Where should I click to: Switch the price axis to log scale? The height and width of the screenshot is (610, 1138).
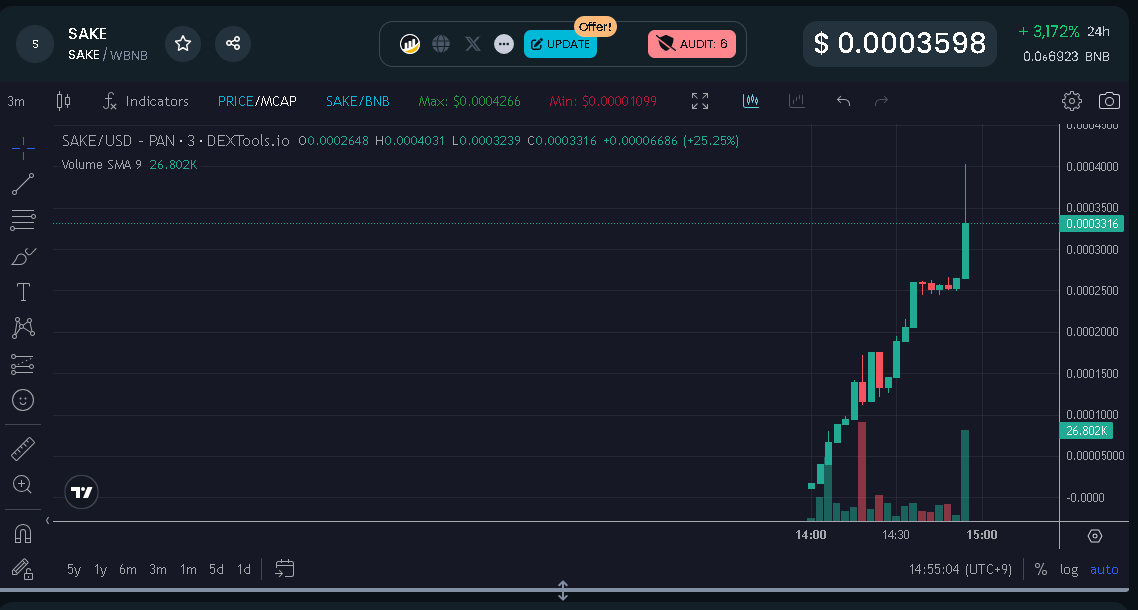[1069, 569]
